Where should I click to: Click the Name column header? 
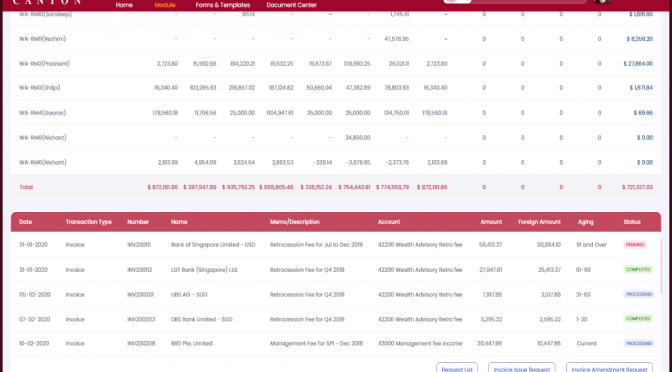coord(179,222)
